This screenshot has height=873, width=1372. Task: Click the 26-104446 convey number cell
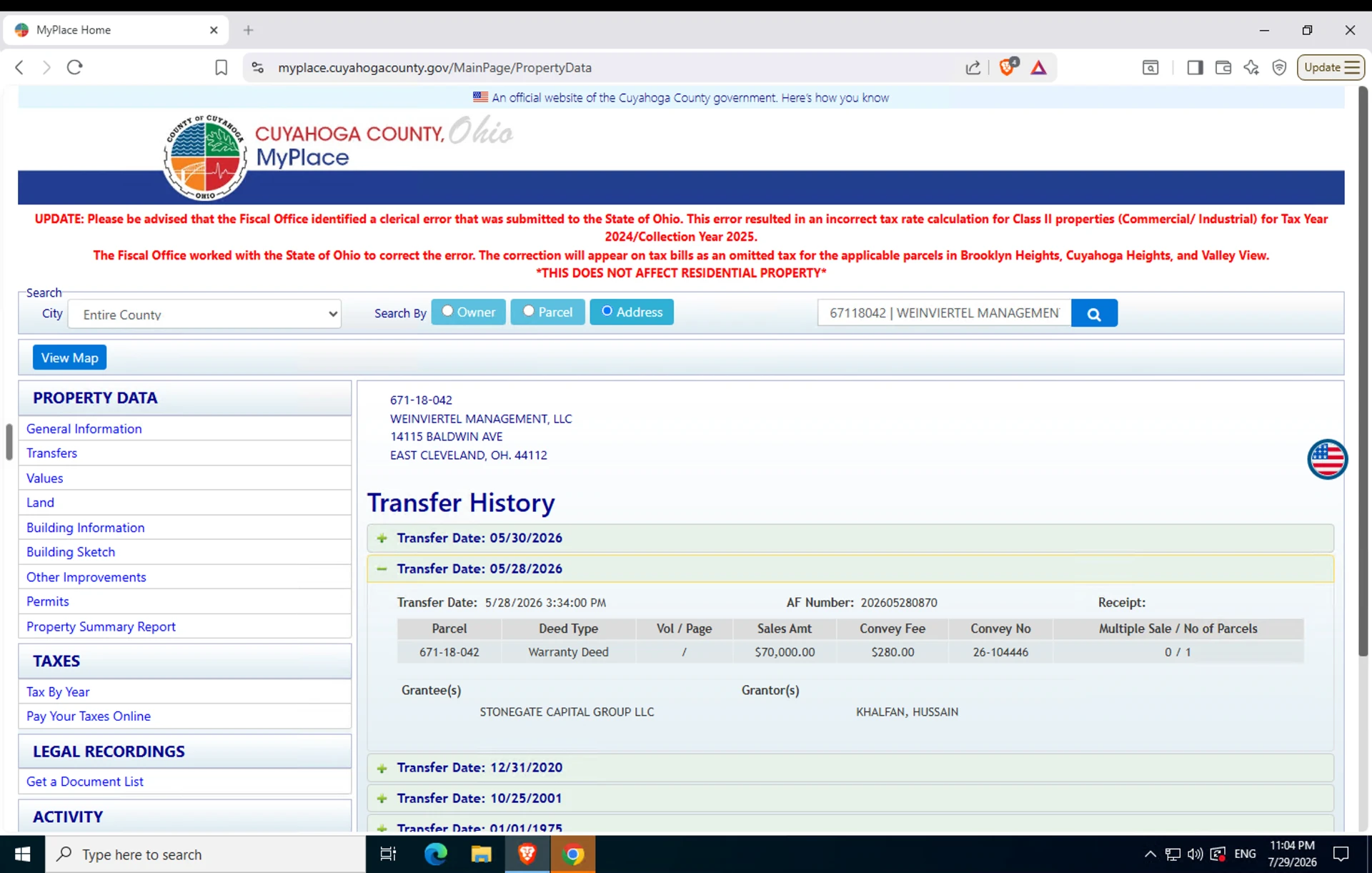coord(1000,652)
